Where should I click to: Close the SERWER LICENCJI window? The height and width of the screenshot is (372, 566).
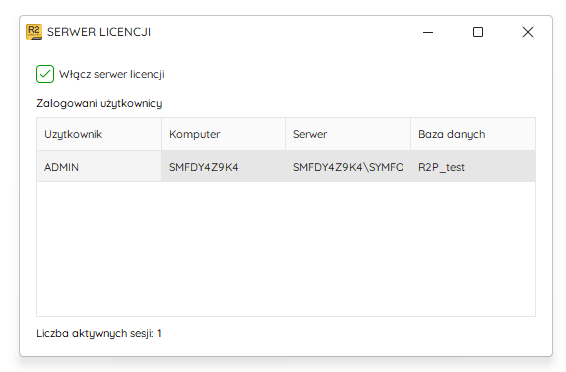click(x=528, y=32)
